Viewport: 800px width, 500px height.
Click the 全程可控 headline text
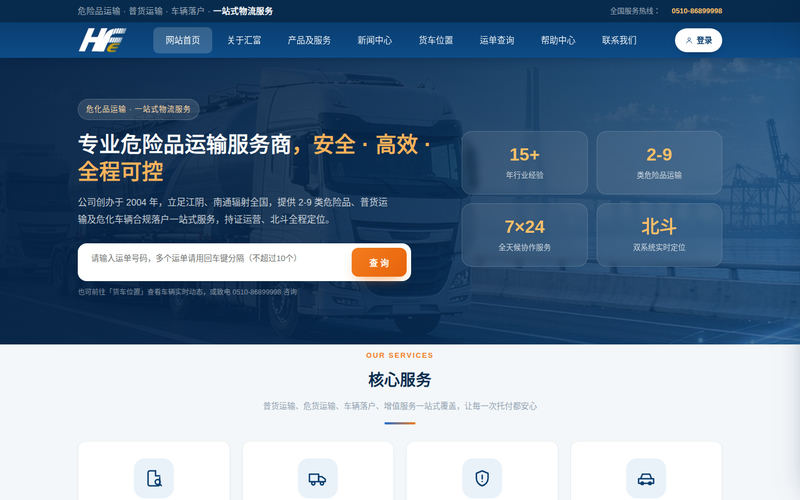[121, 171]
